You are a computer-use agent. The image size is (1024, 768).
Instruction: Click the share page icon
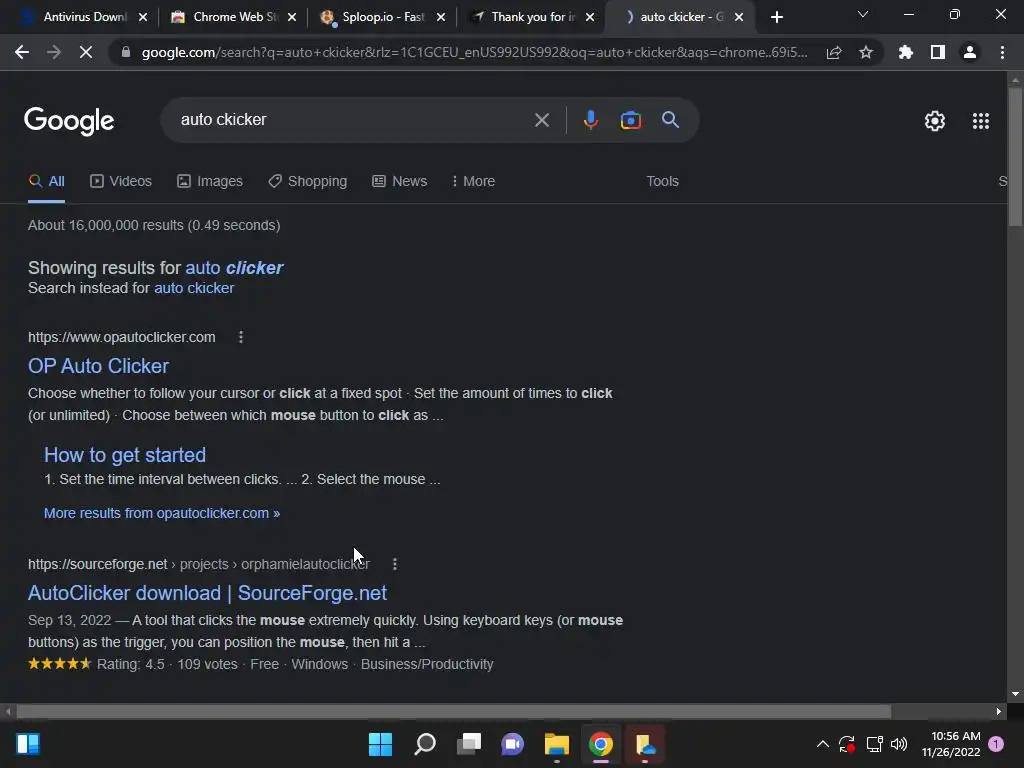pyautogui.click(x=834, y=52)
